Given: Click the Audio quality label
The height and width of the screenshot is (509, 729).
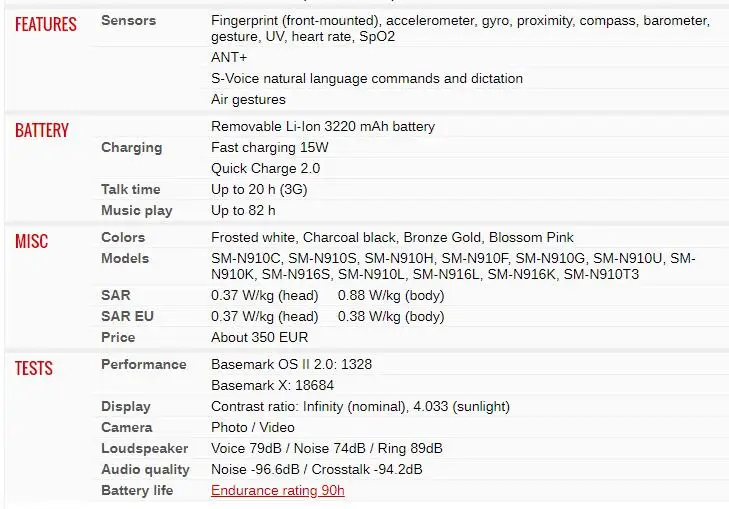Looking at the screenshot, I should click(145, 470).
